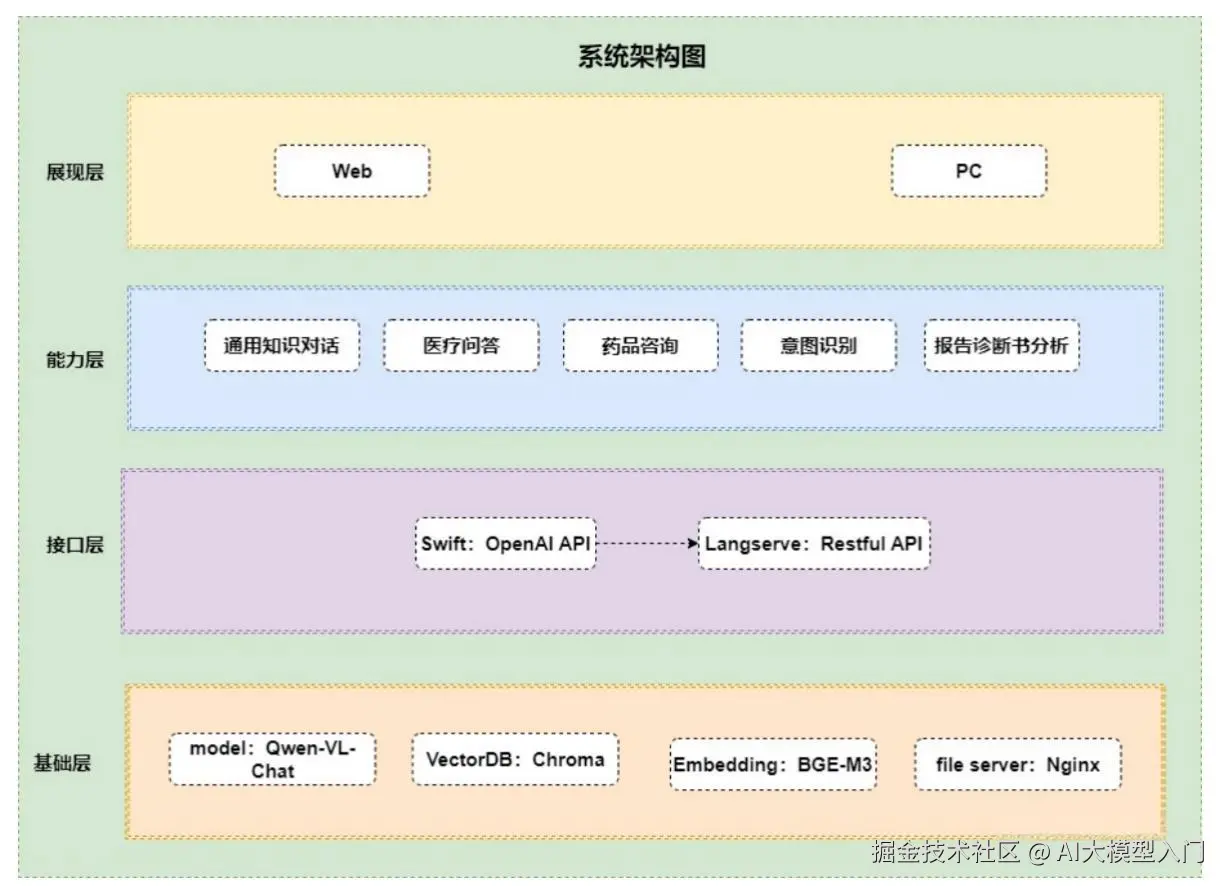Click the 通用知识对话 capability box
Image resolution: width=1230 pixels, height=890 pixels.
pyautogui.click(x=282, y=346)
